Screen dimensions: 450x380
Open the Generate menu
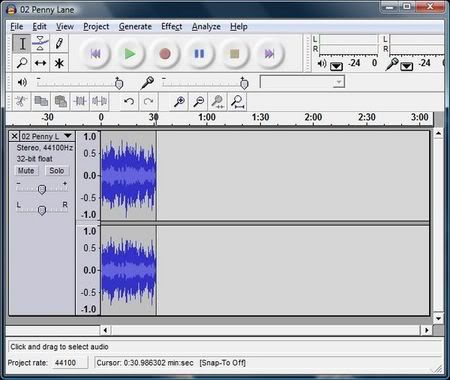135,26
